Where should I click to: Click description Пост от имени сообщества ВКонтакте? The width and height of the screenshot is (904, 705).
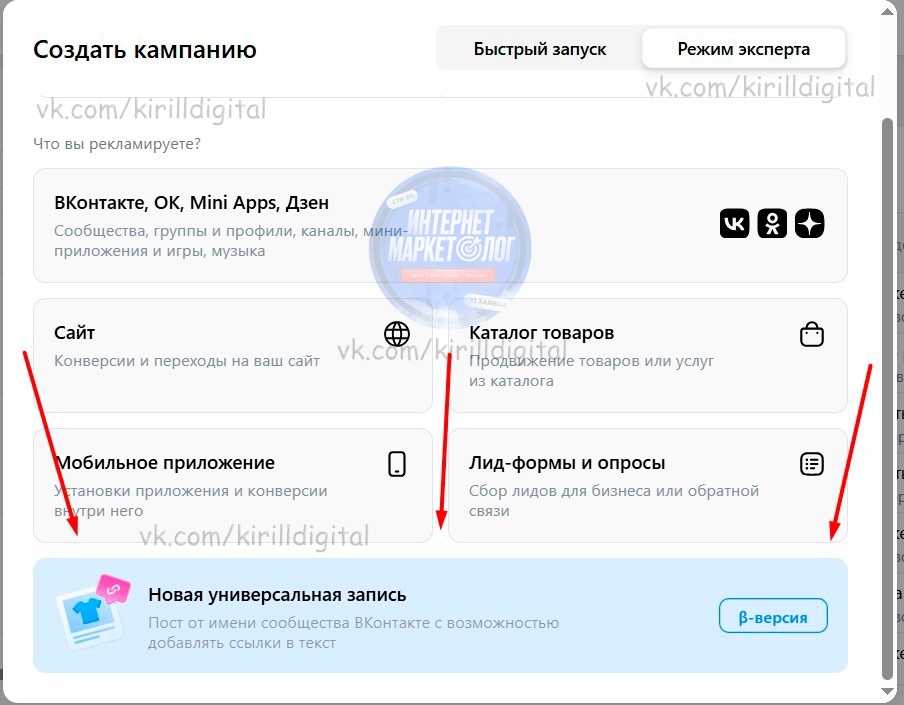[353, 632]
